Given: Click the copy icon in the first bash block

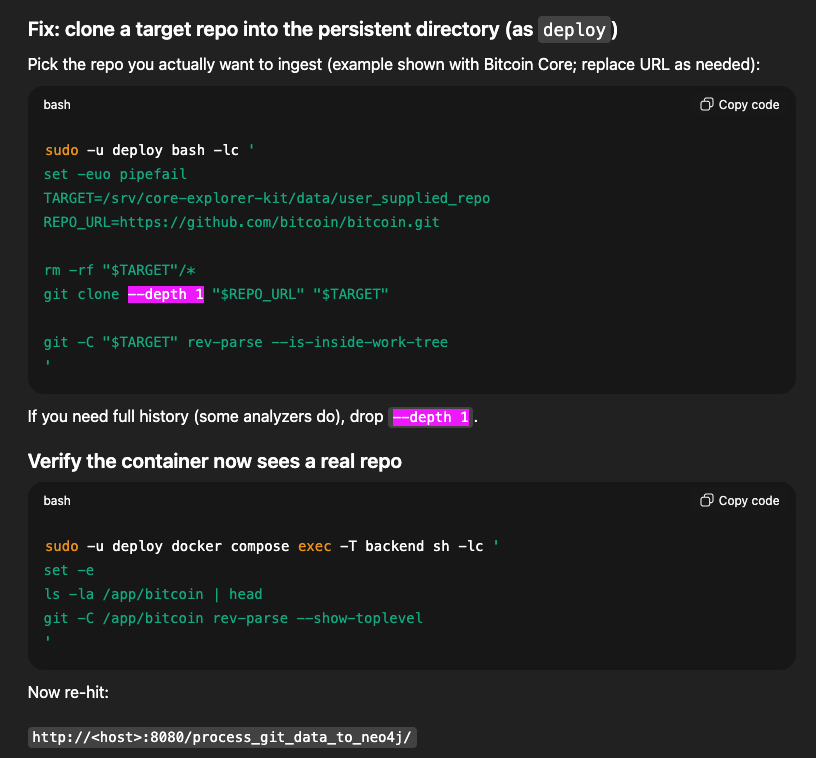Looking at the screenshot, I should pyautogui.click(x=706, y=105).
